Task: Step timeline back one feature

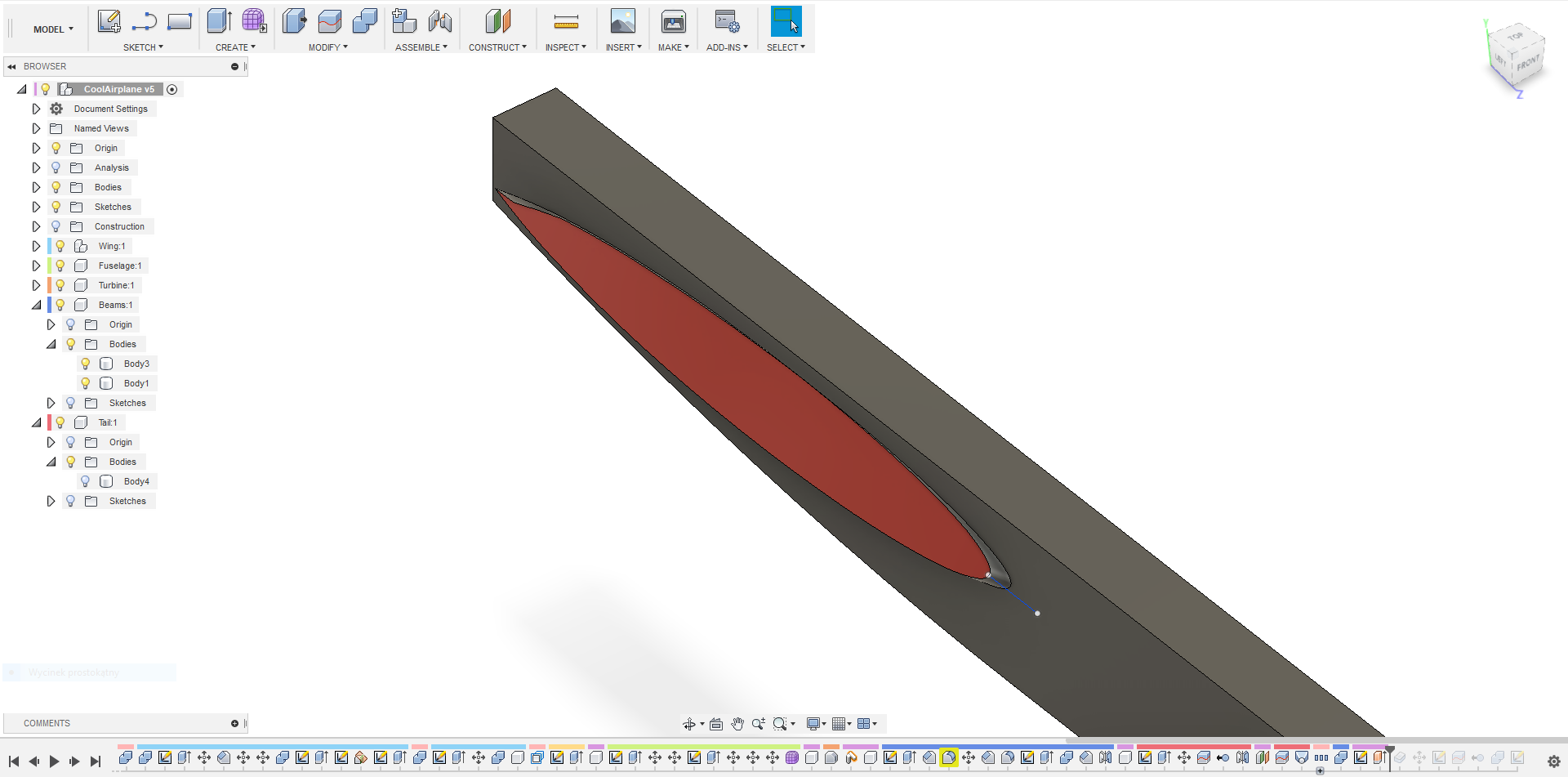Action: point(33,761)
